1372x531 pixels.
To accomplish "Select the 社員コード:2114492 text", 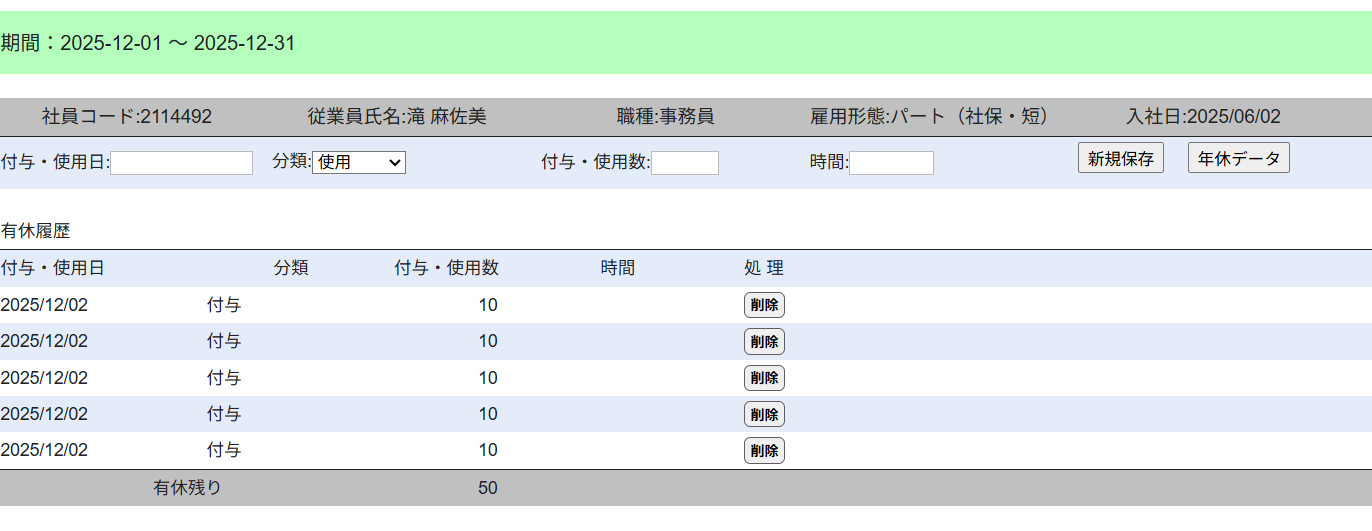I will pyautogui.click(x=127, y=117).
